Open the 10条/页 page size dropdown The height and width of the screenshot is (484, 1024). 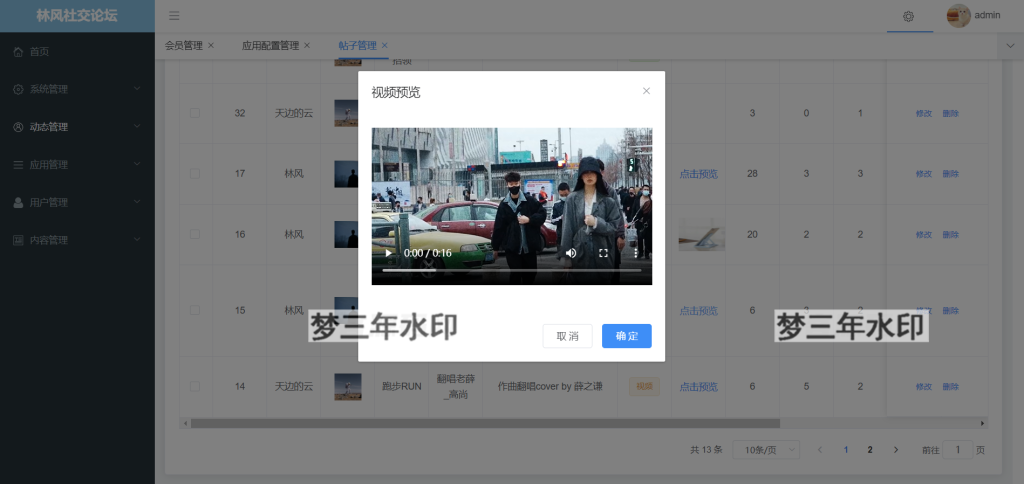coord(765,450)
